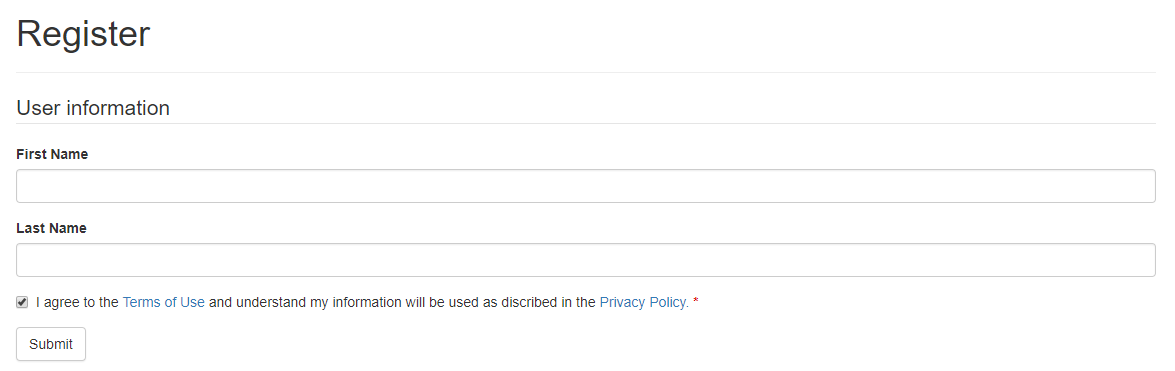The width and height of the screenshot is (1175, 371).
Task: Open the Privacy Policy link
Action: point(644,302)
